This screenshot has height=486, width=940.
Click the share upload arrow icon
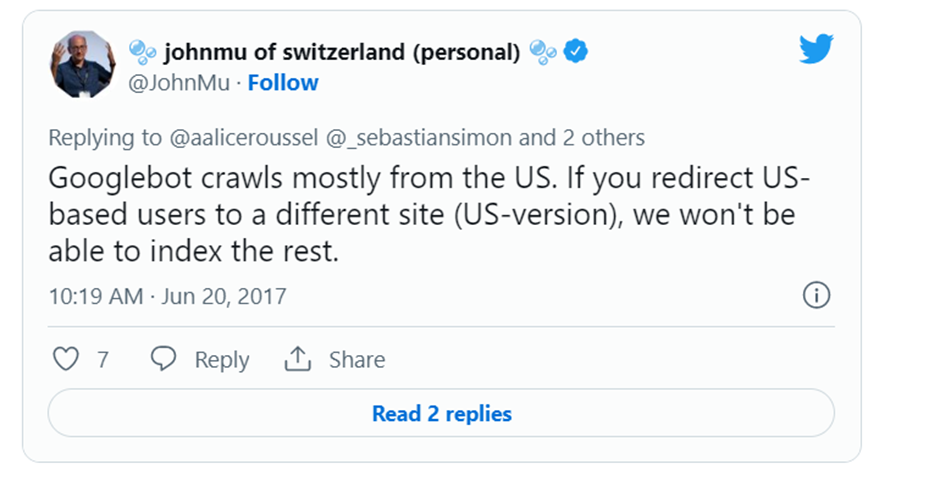pos(298,359)
